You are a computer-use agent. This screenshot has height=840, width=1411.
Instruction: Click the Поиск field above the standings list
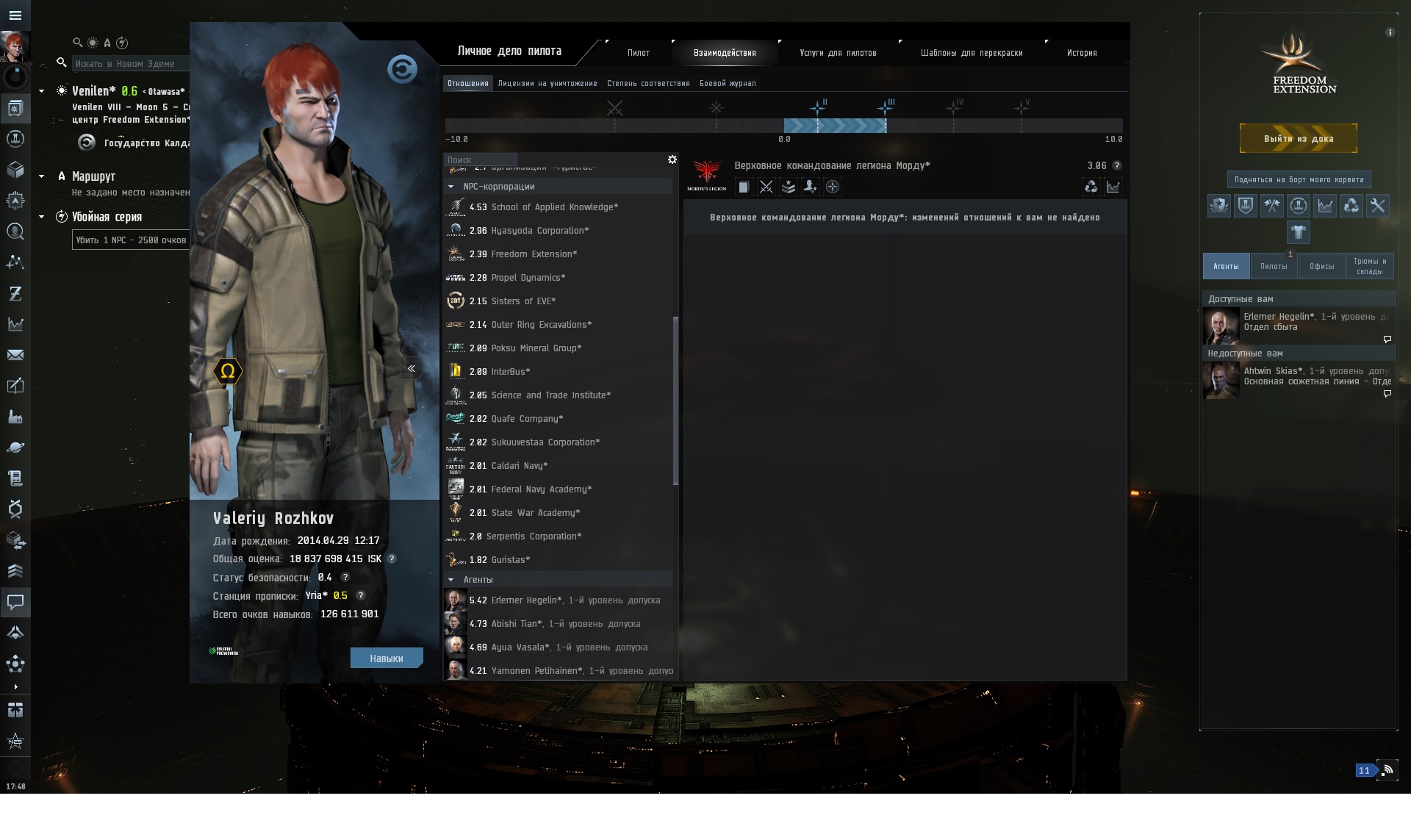pos(480,159)
